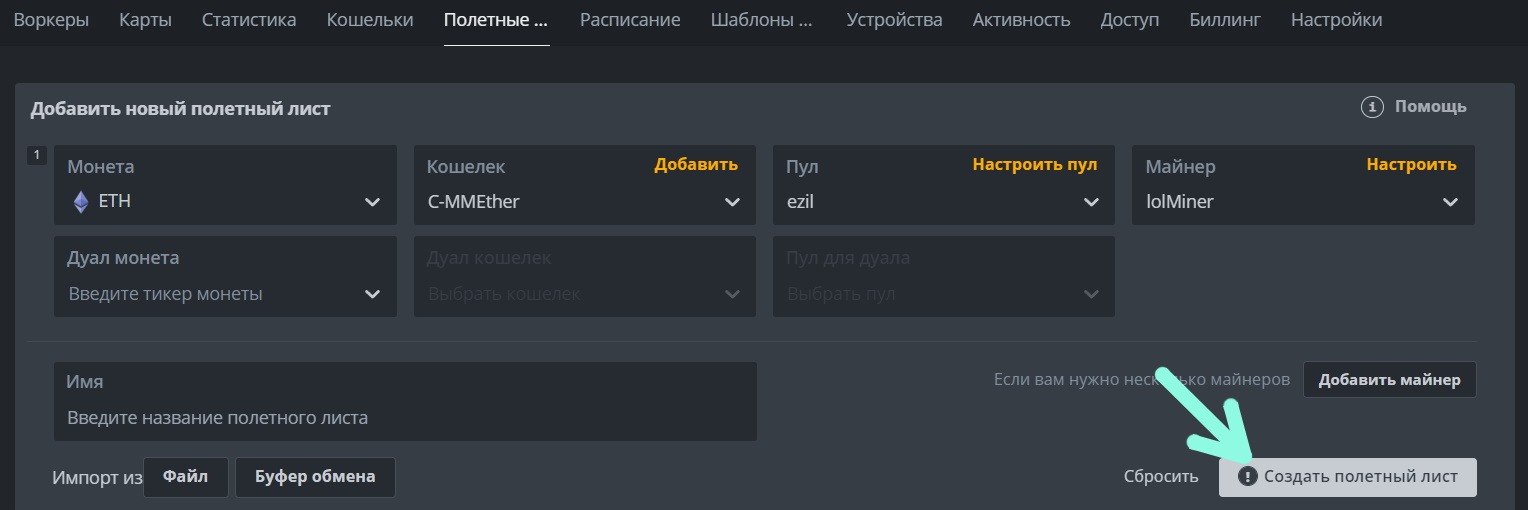This screenshot has height=510, width=1528.
Task: Click Добавить link in Кошелек field
Action: pos(696,165)
